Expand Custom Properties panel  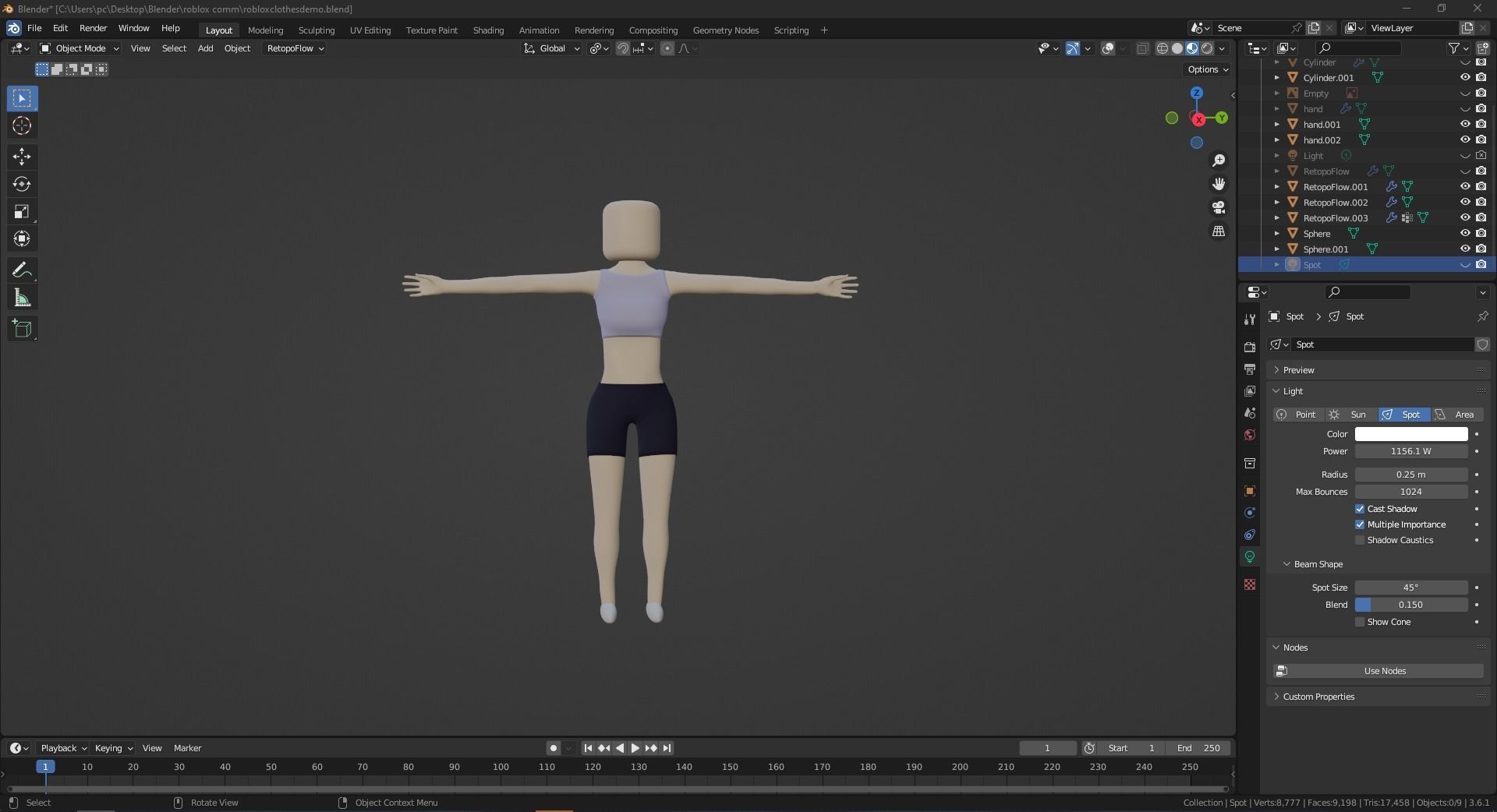tap(1318, 697)
